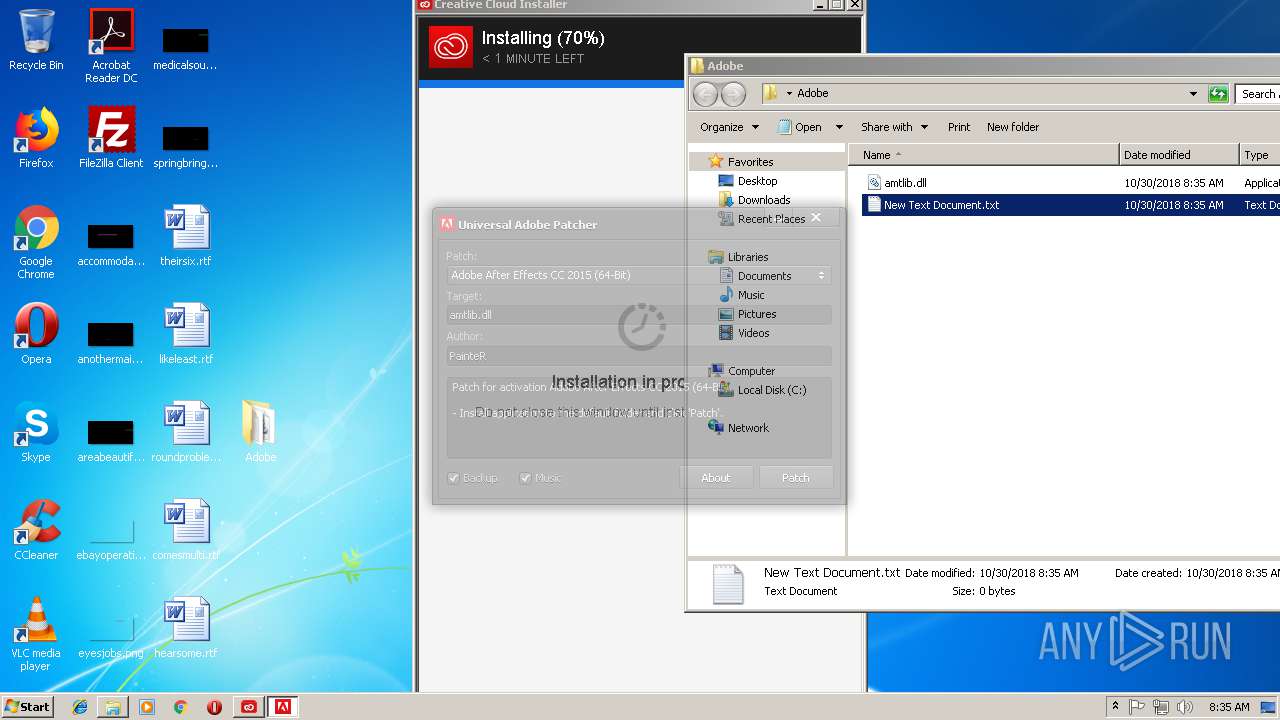Select the Adobe folder on the desktop
Image resolution: width=1280 pixels, height=720 pixels.
260,432
